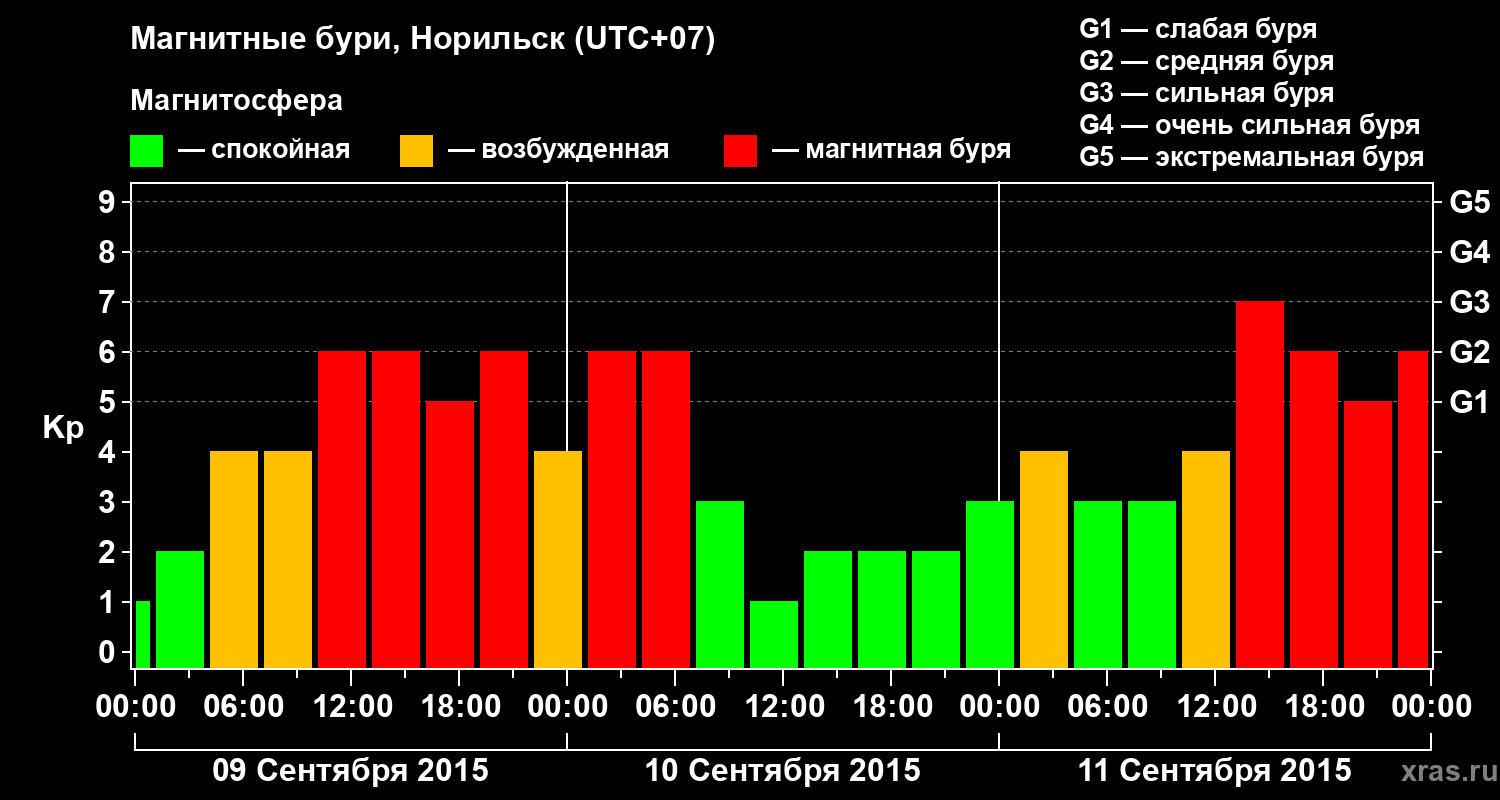Image resolution: width=1500 pixels, height=800 pixels.
Task: Click the '— спокойная' legend text
Action: (x=264, y=151)
